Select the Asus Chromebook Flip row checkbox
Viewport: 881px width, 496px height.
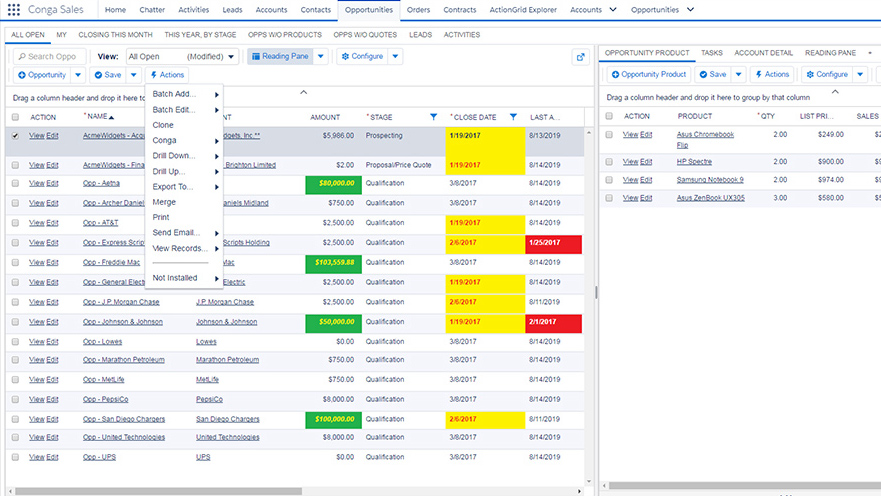coord(609,135)
